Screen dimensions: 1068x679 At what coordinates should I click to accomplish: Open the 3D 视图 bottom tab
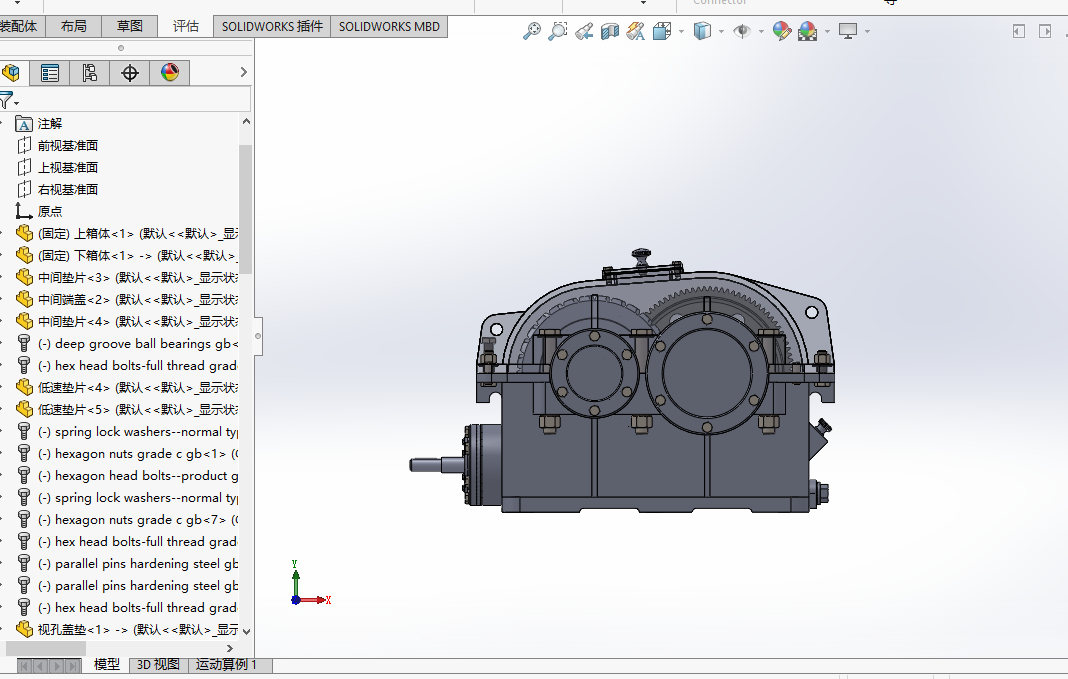[x=158, y=665]
